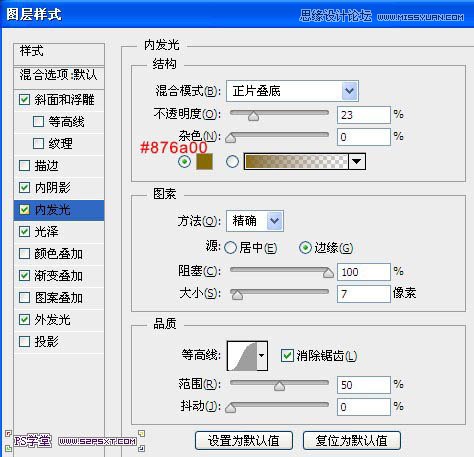This screenshot has width=474, height=457.
Task: Choose 边缘 as glow source
Action: click(x=305, y=248)
